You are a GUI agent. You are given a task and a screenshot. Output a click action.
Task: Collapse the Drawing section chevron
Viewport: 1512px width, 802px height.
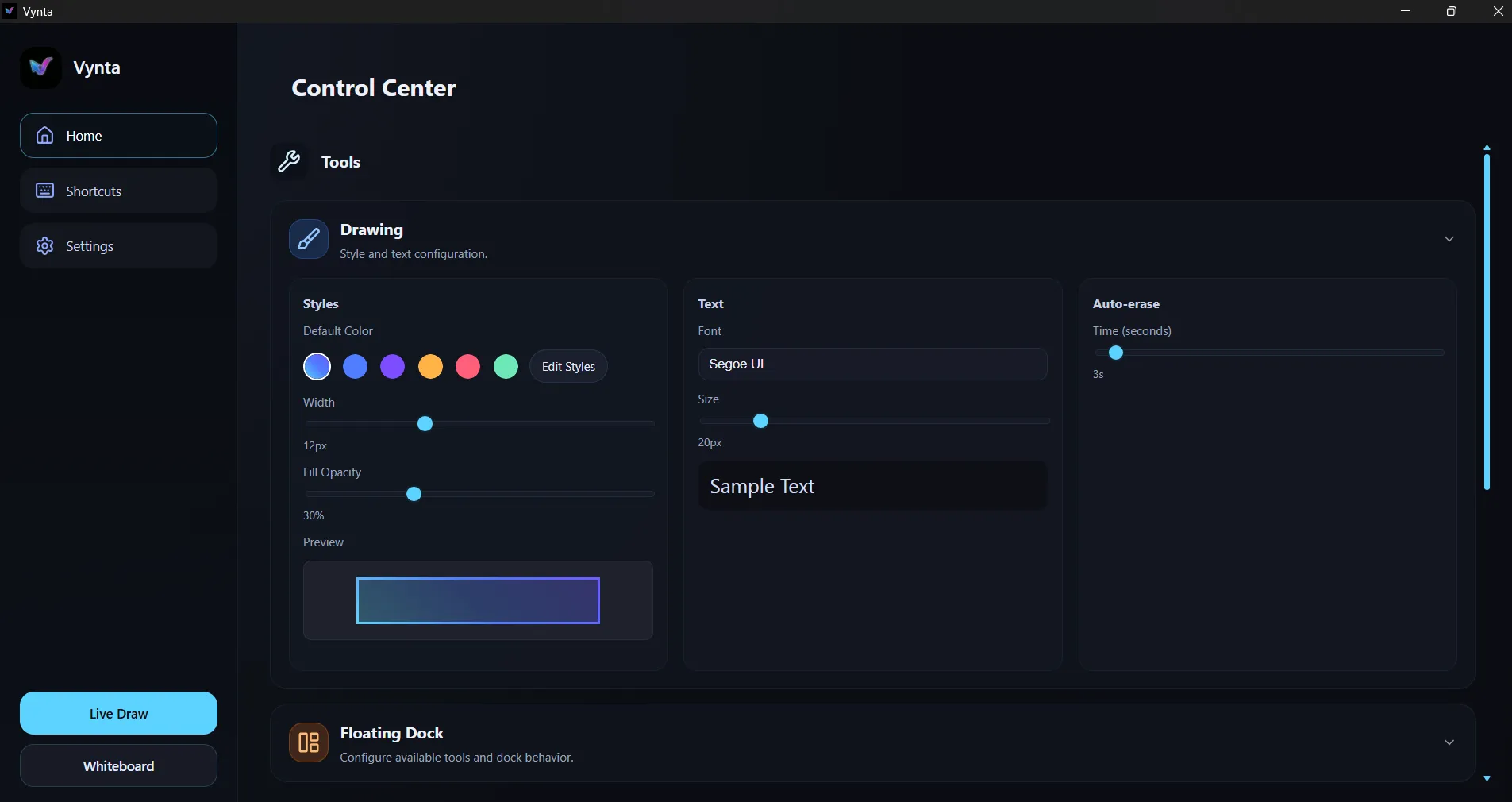coord(1449,239)
